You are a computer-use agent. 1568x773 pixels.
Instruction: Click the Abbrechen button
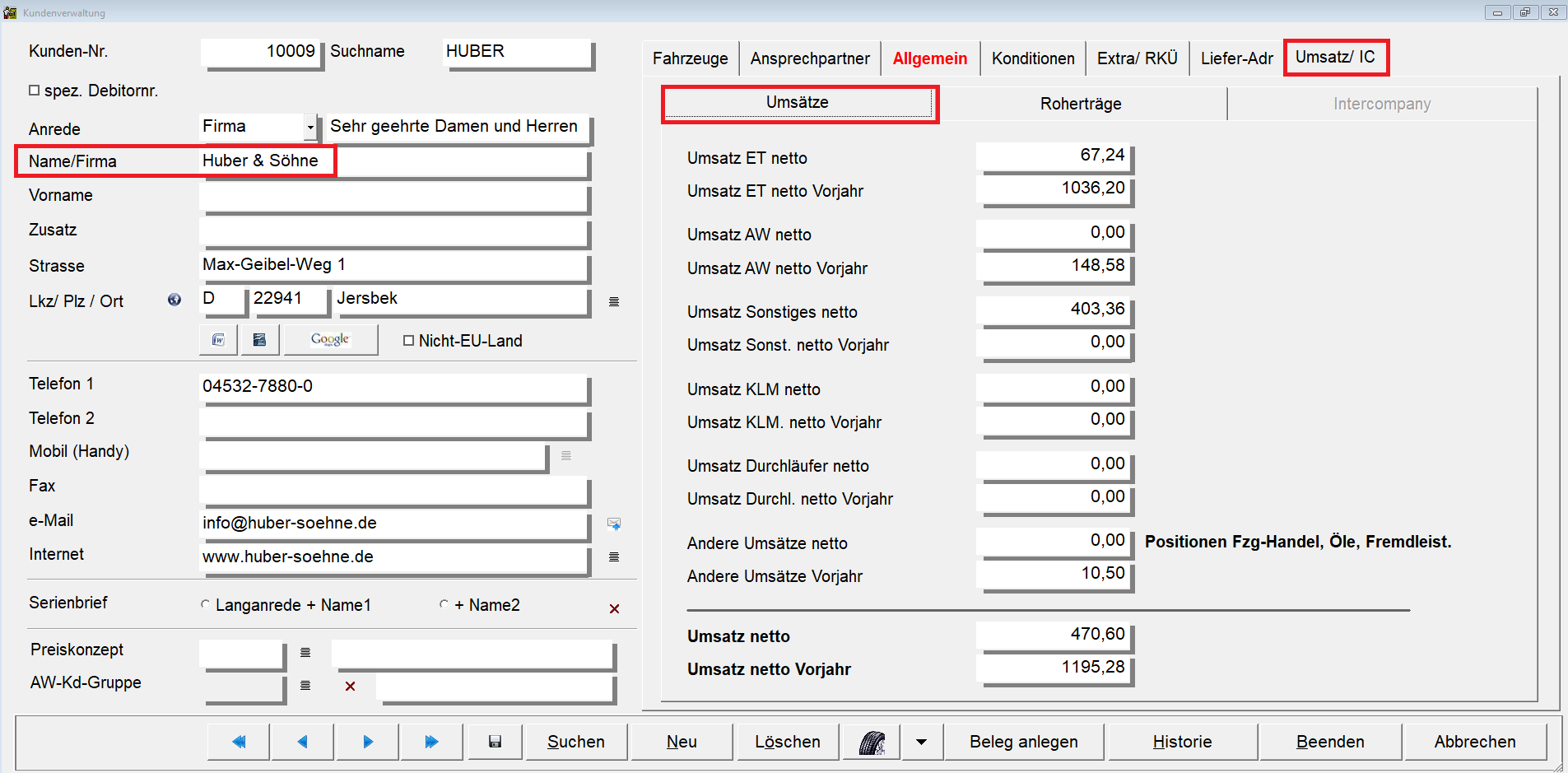1475,742
